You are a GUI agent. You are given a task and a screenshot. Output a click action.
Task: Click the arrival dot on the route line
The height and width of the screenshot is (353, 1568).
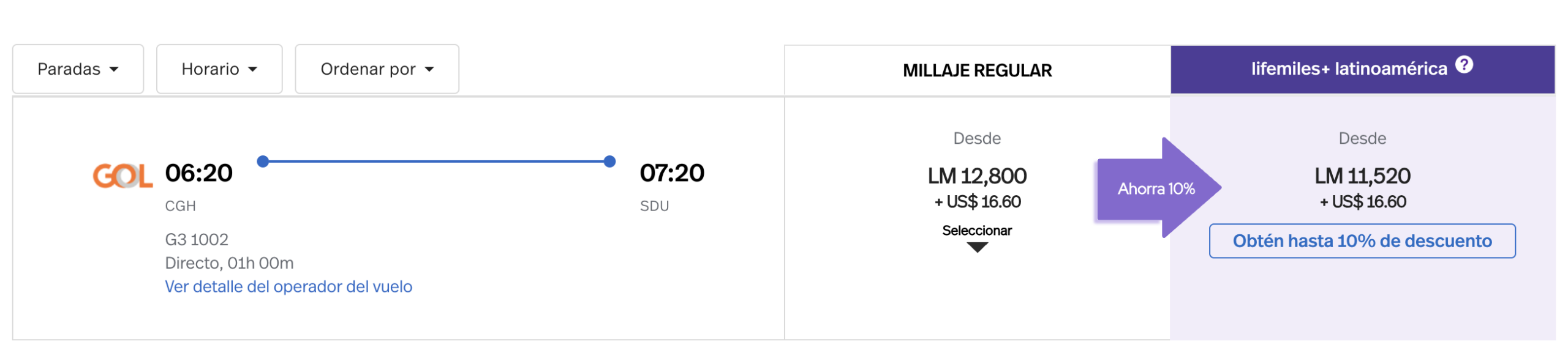point(609,162)
